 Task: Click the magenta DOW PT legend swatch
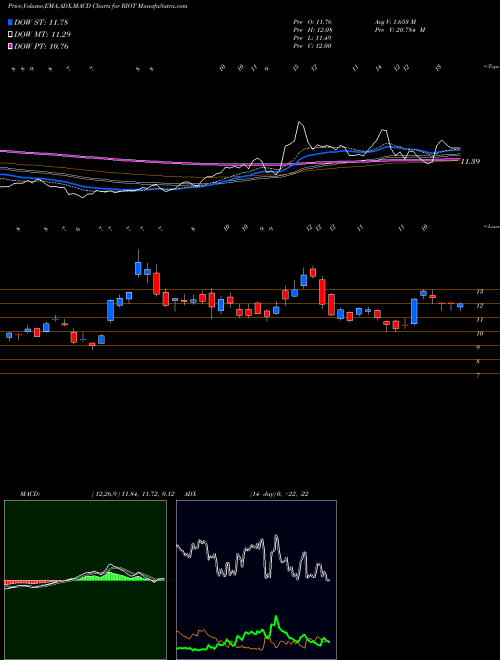pos(11,46)
